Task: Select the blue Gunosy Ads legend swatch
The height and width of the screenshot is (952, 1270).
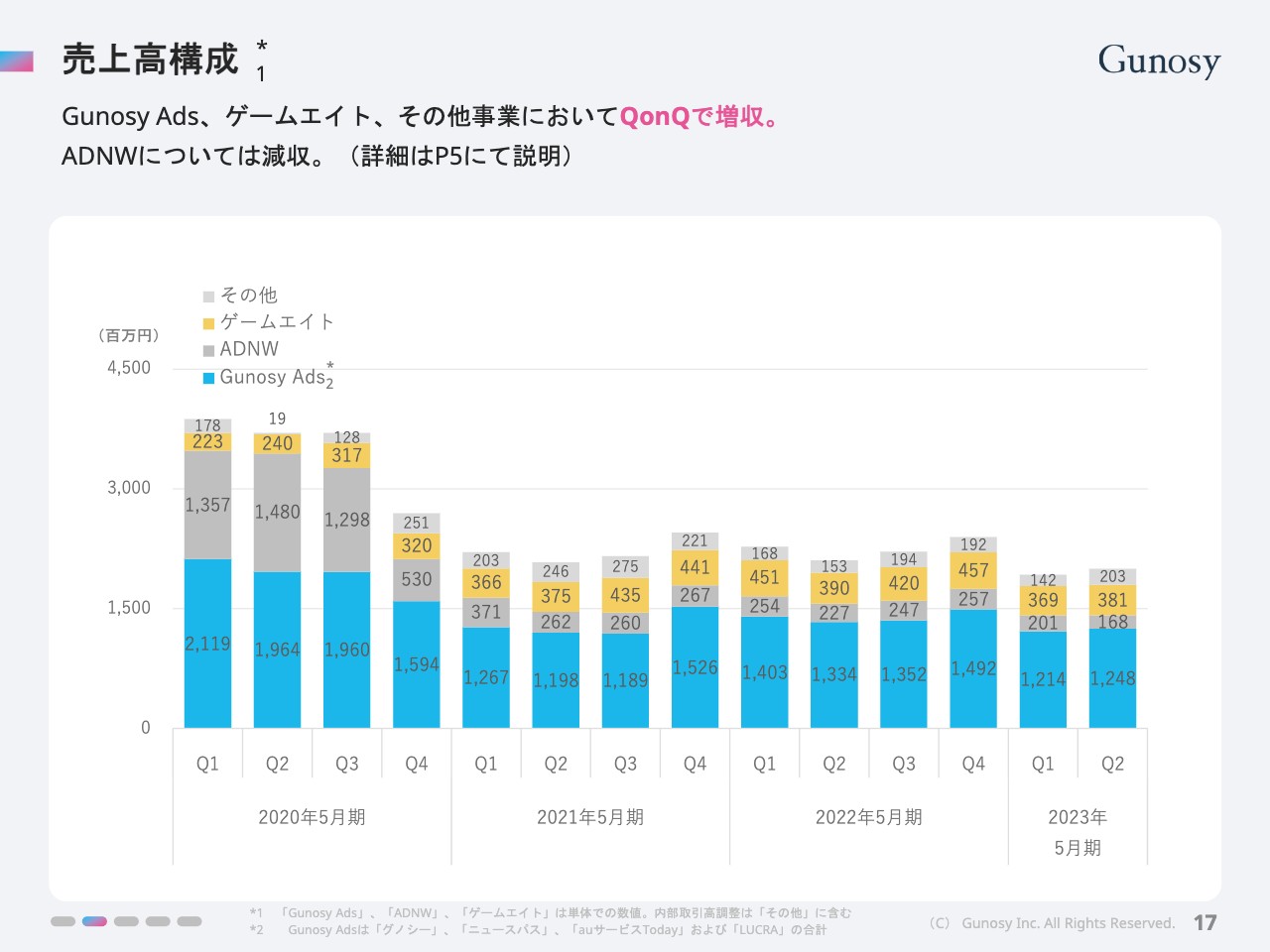Action: click(x=208, y=378)
